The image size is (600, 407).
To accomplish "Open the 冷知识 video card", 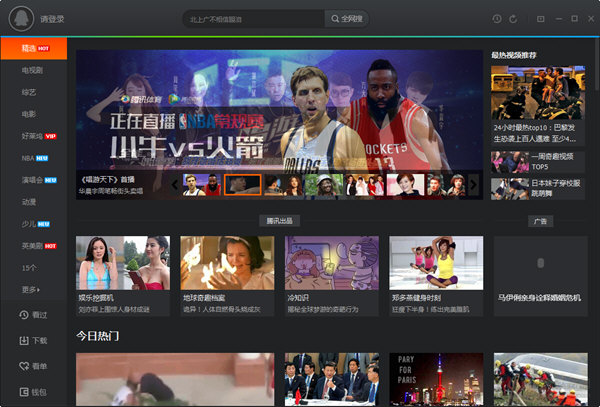I will 332,275.
